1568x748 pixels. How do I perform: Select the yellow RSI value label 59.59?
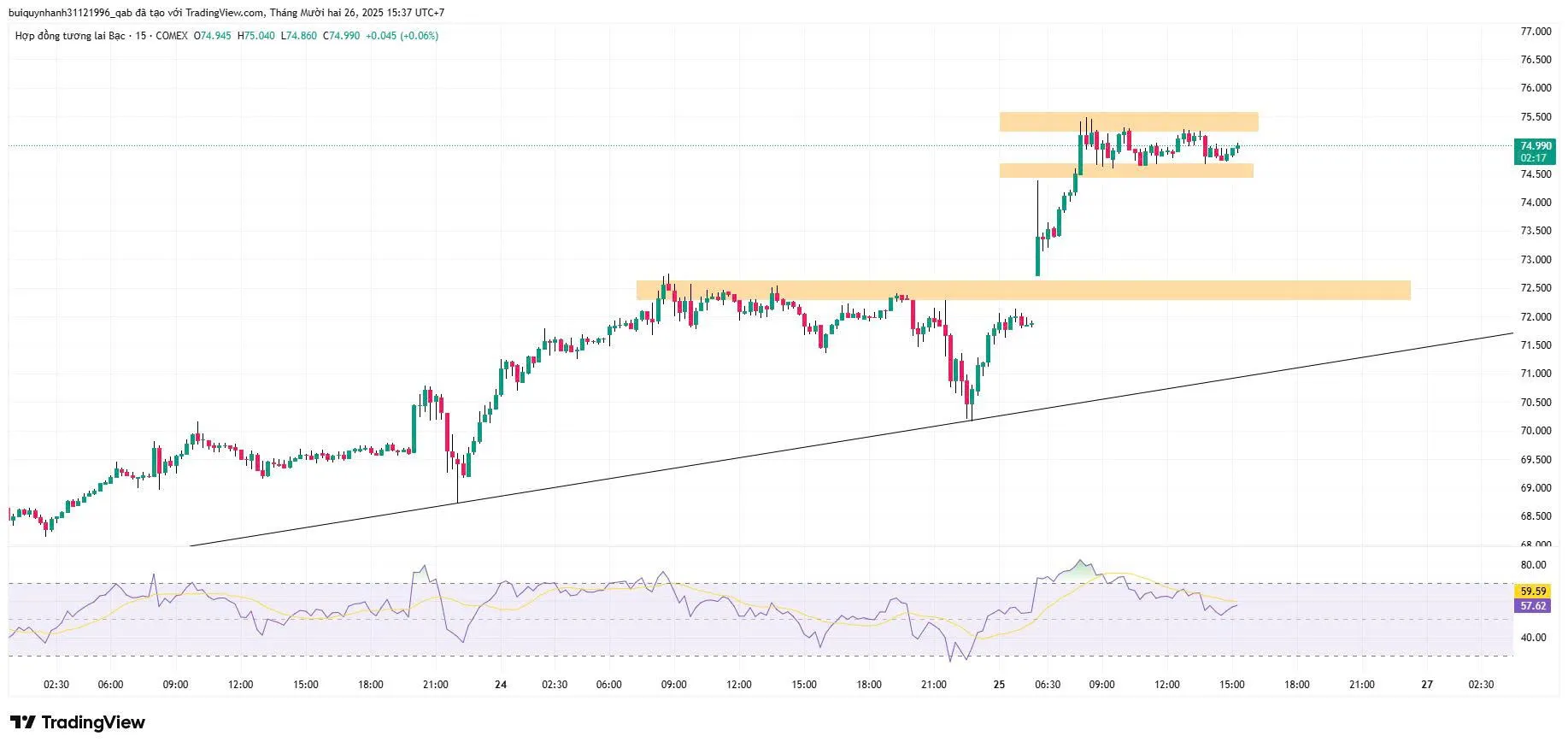click(1533, 591)
